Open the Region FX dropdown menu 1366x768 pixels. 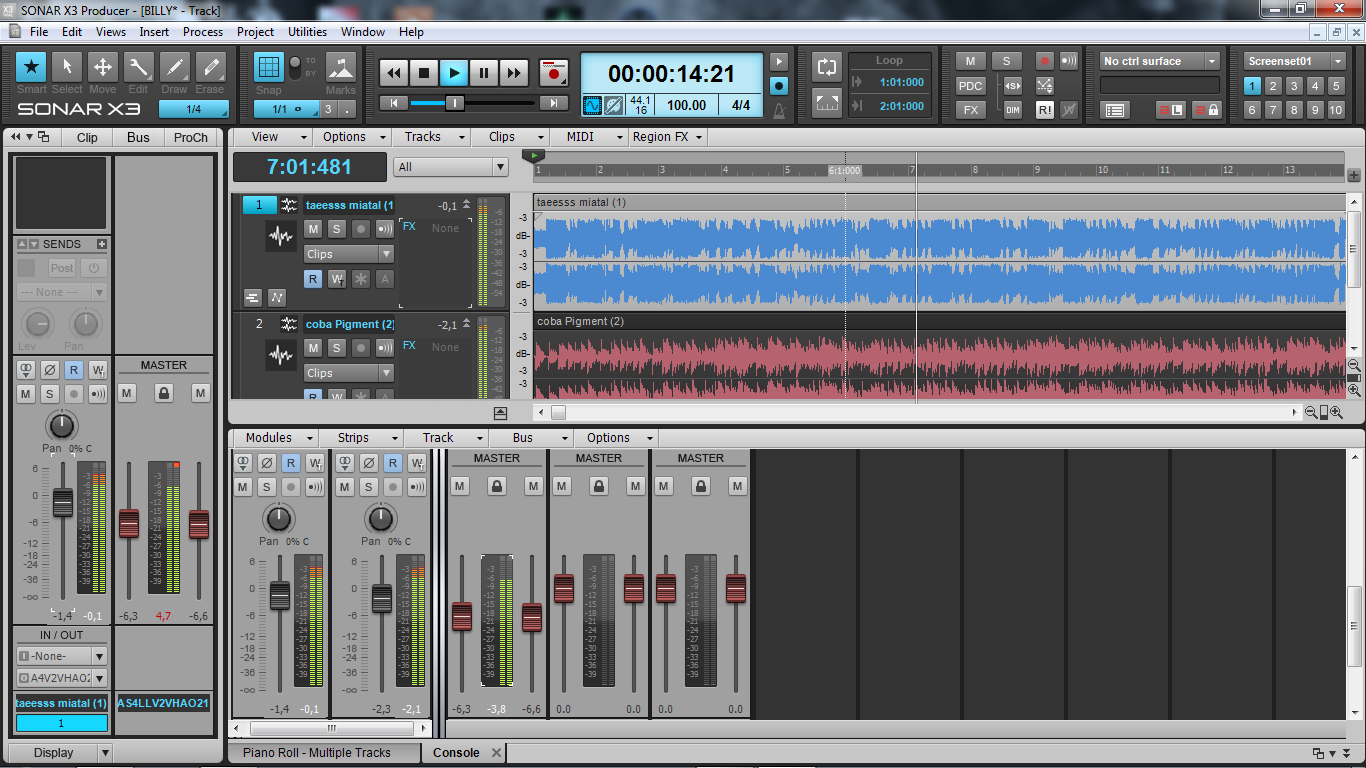click(x=667, y=137)
